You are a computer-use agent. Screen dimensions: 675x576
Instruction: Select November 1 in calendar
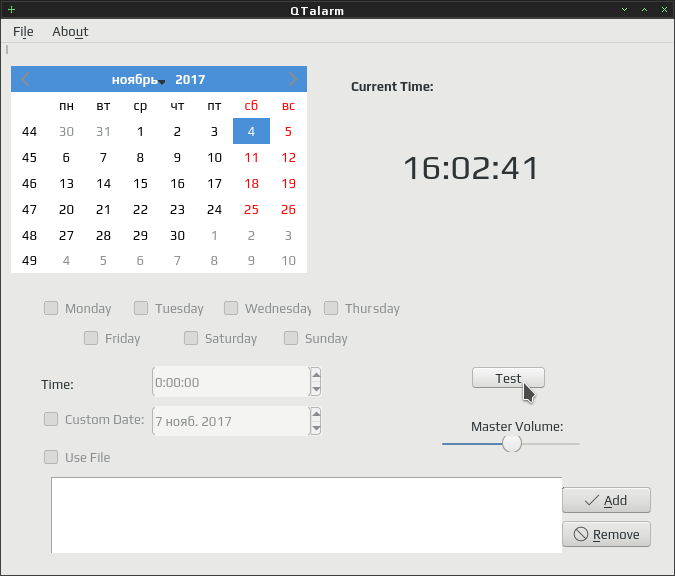pyautogui.click(x=140, y=131)
